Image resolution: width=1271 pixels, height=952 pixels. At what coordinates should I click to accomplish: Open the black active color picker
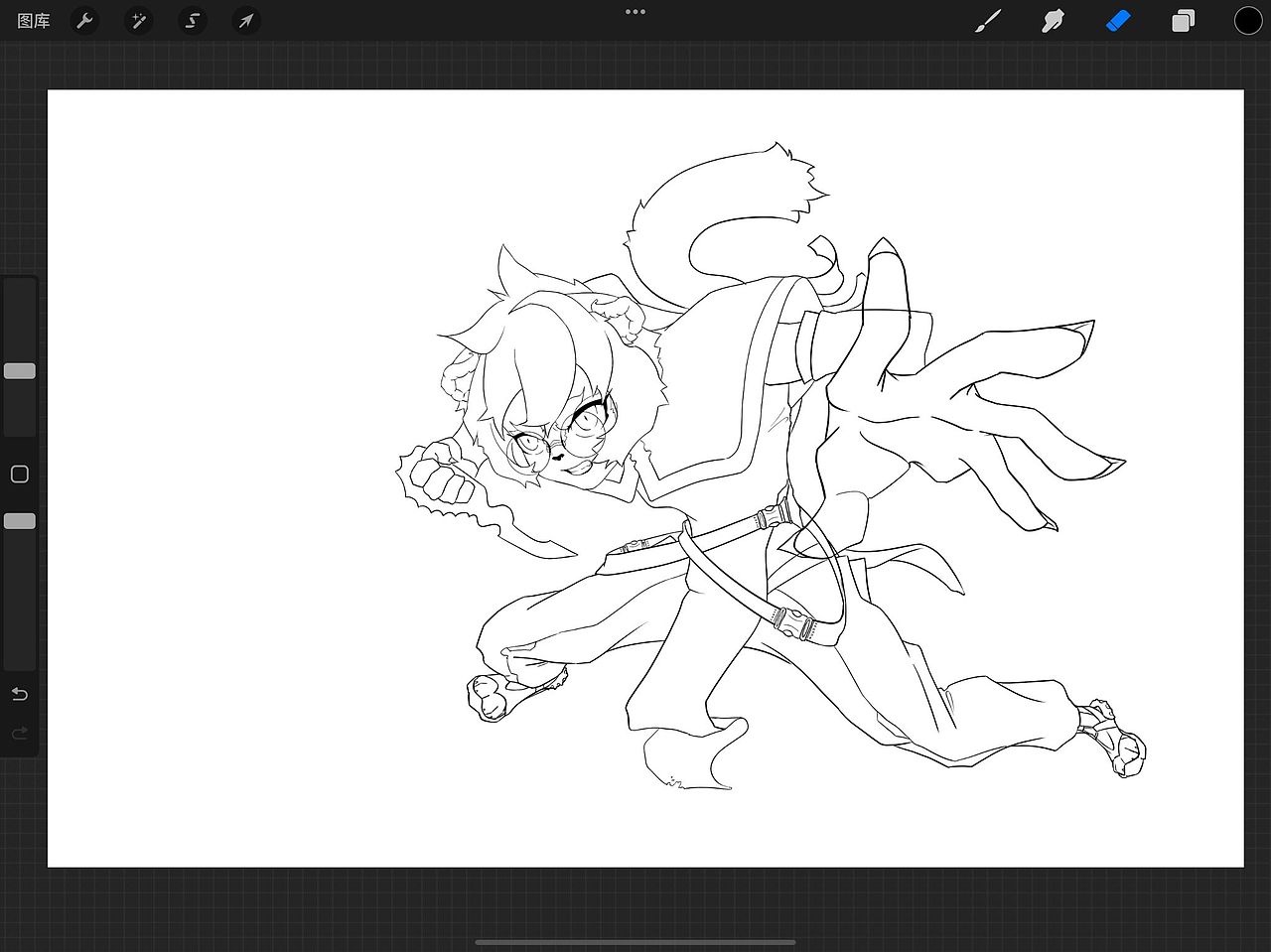[x=1248, y=20]
